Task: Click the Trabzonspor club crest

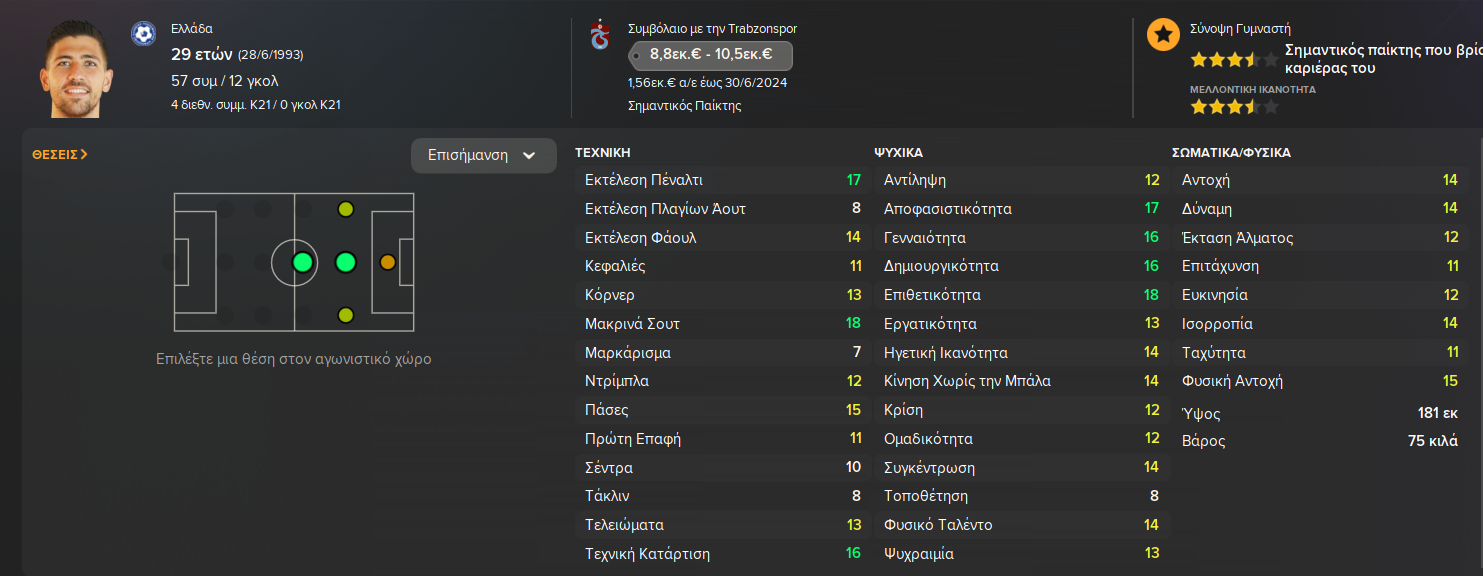Action: [x=600, y=35]
